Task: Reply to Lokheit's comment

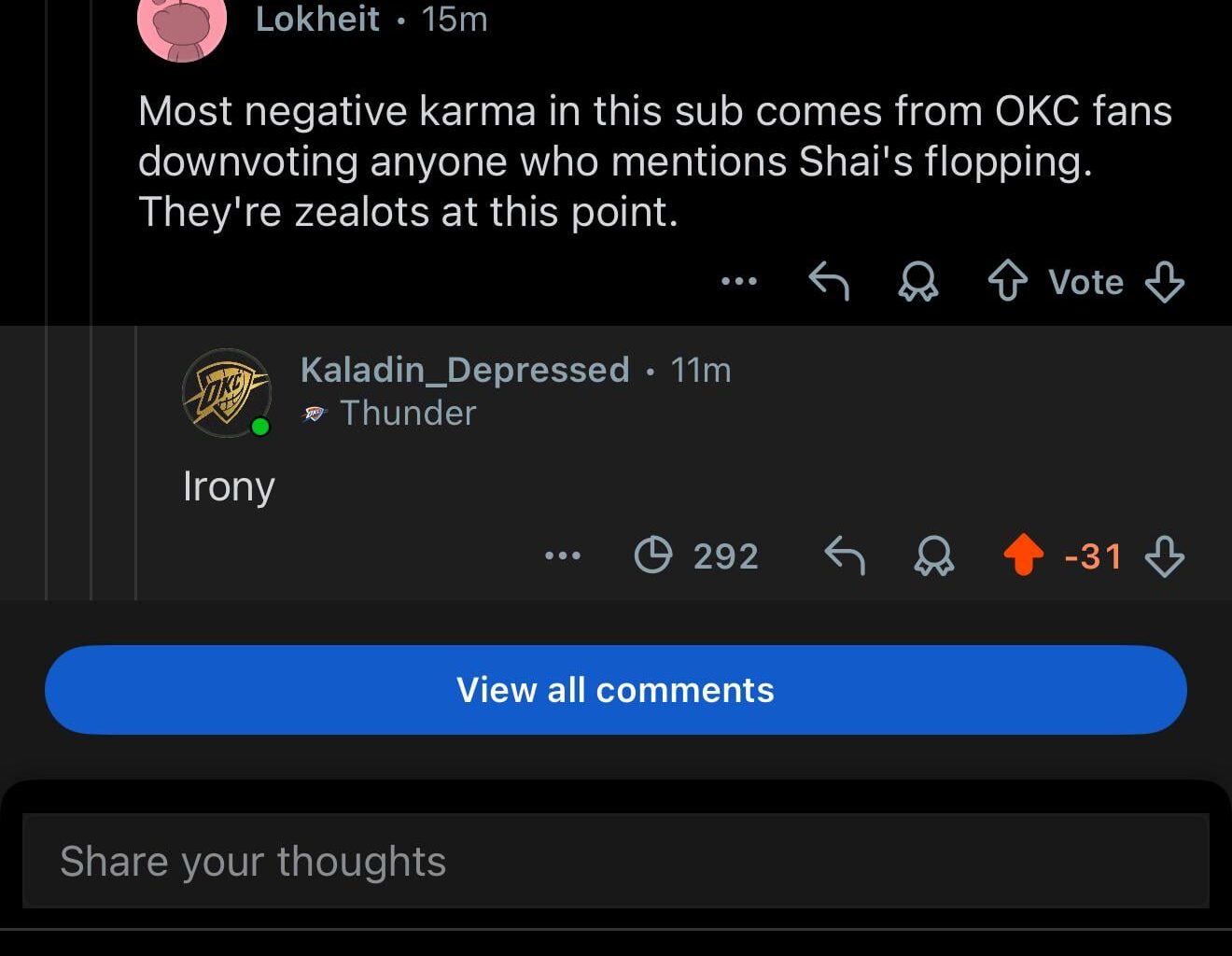Action: click(x=829, y=281)
